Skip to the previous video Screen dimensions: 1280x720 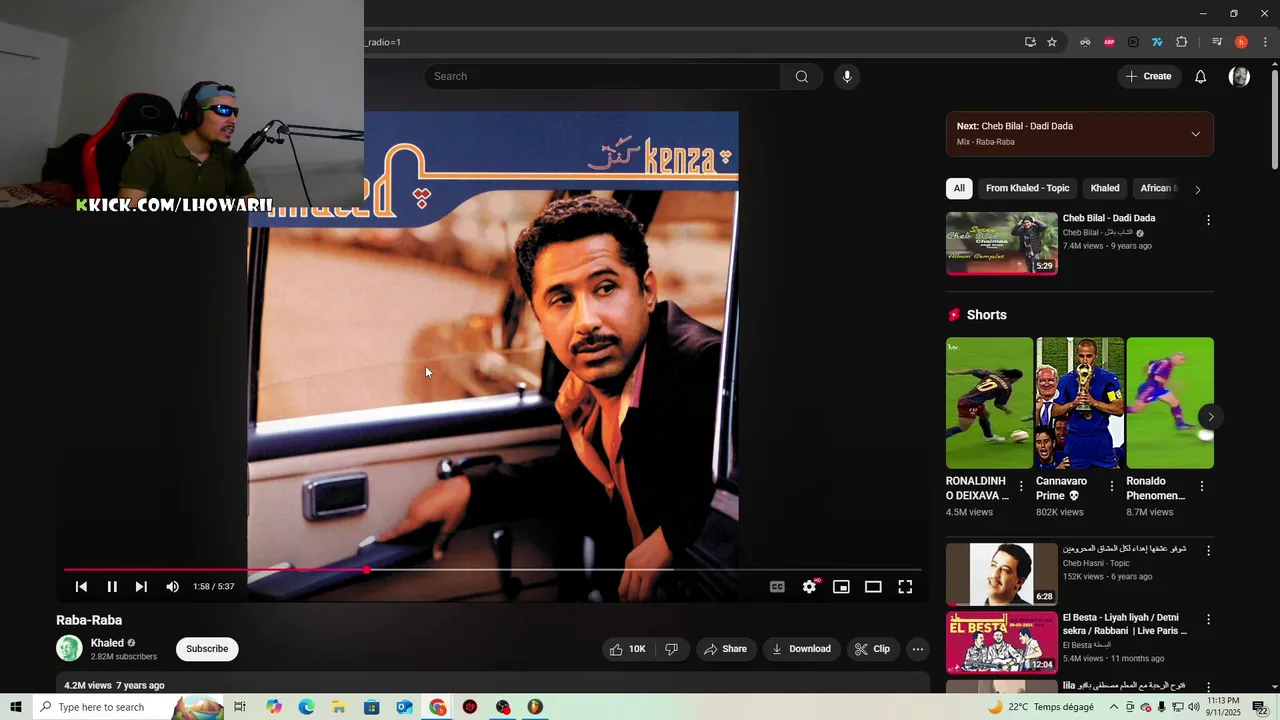pyautogui.click(x=81, y=587)
